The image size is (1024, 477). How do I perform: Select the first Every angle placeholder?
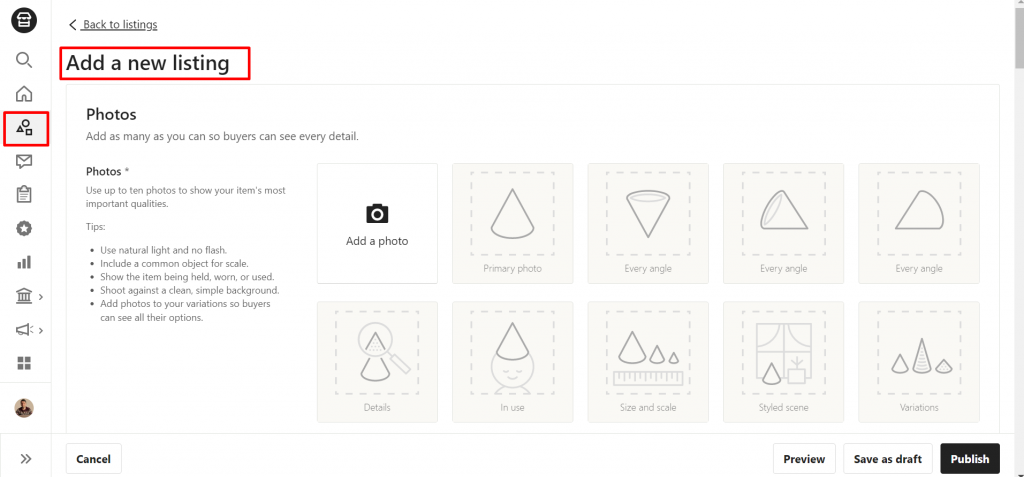click(x=648, y=223)
